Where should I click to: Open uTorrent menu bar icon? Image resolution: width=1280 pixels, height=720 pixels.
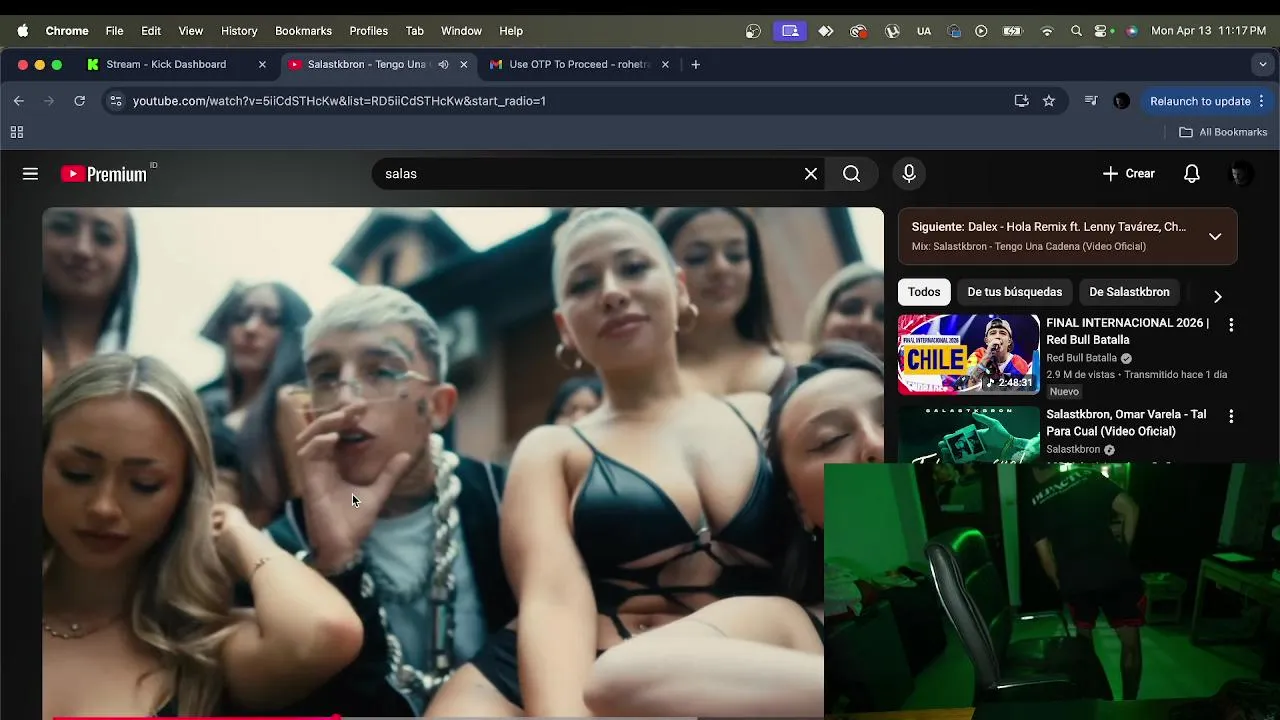tap(892, 31)
